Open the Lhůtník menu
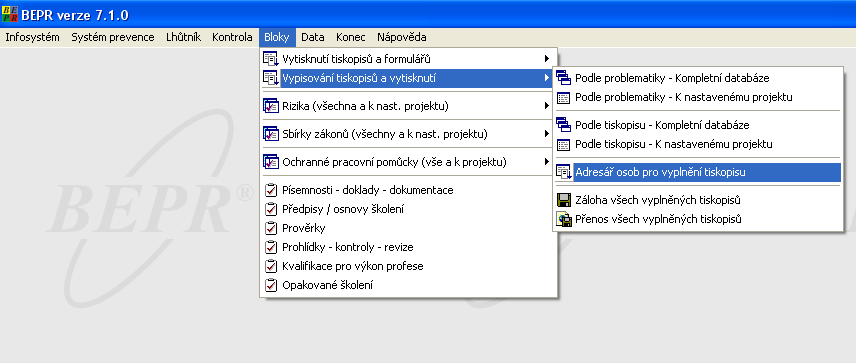 pos(184,38)
